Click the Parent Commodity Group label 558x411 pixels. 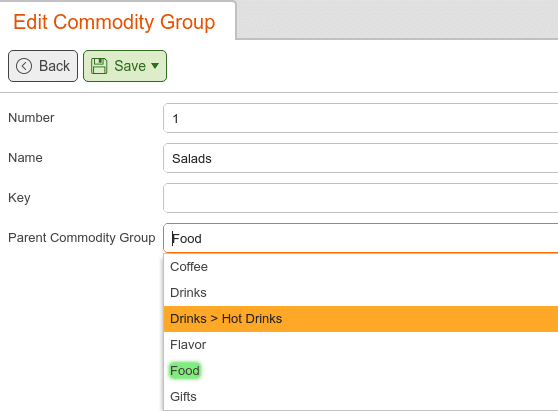81,238
